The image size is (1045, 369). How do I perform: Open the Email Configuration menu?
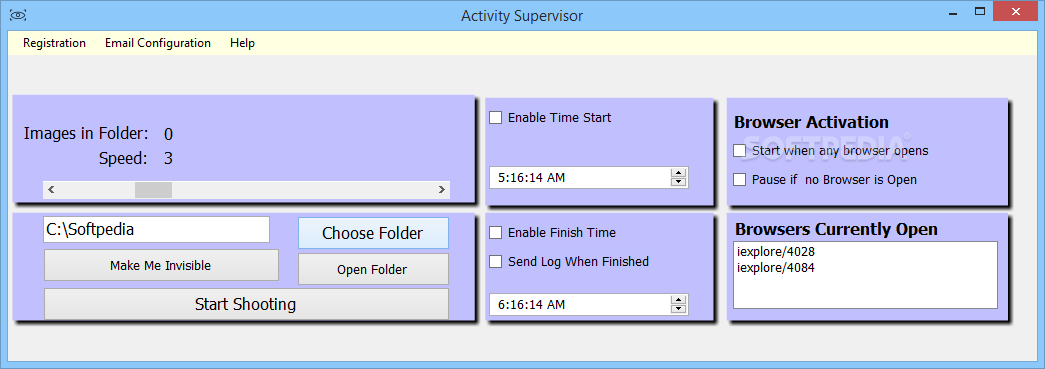click(x=158, y=43)
